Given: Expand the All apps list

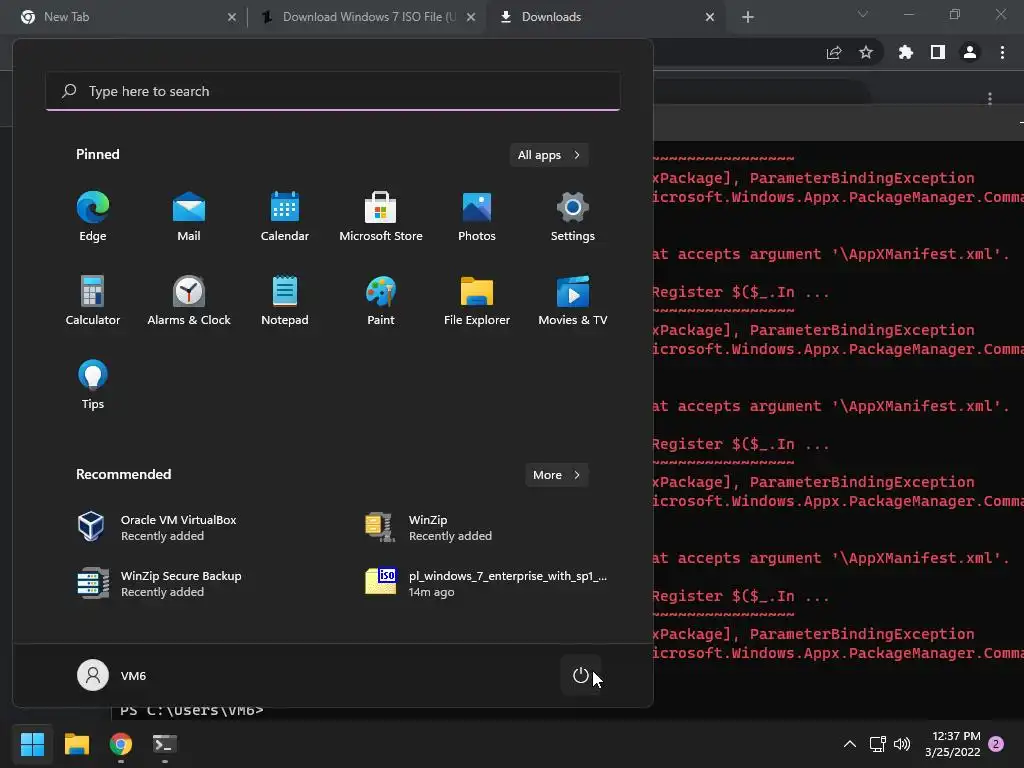Looking at the screenshot, I should (x=549, y=155).
